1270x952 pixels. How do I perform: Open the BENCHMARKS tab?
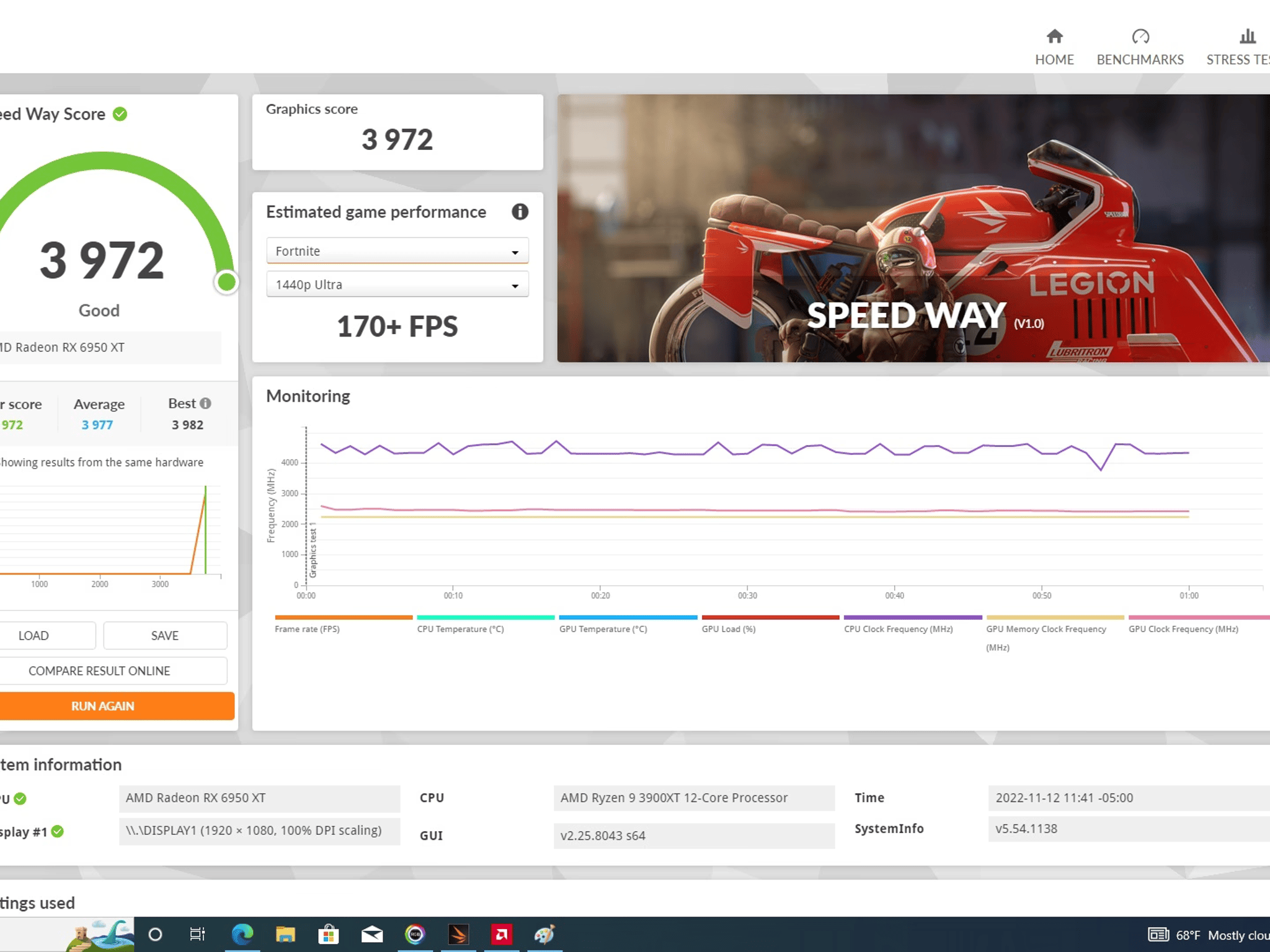click(1140, 47)
